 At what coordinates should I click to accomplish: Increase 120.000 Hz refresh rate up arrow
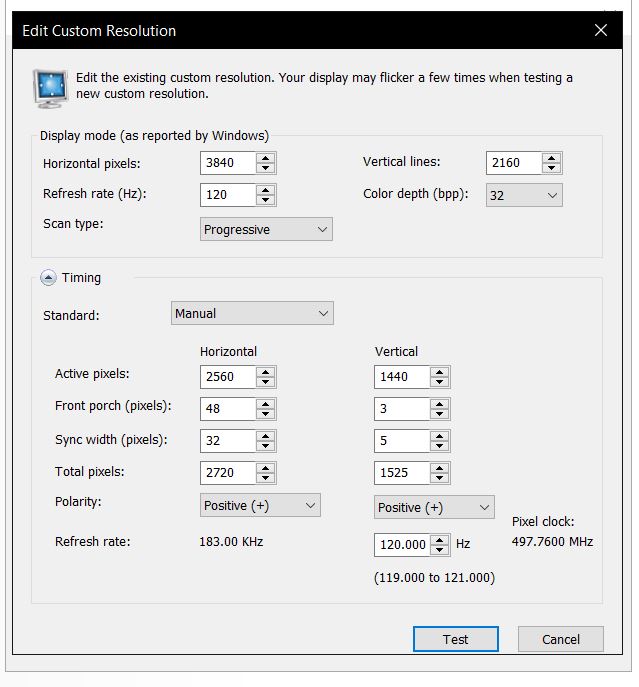[440, 540]
